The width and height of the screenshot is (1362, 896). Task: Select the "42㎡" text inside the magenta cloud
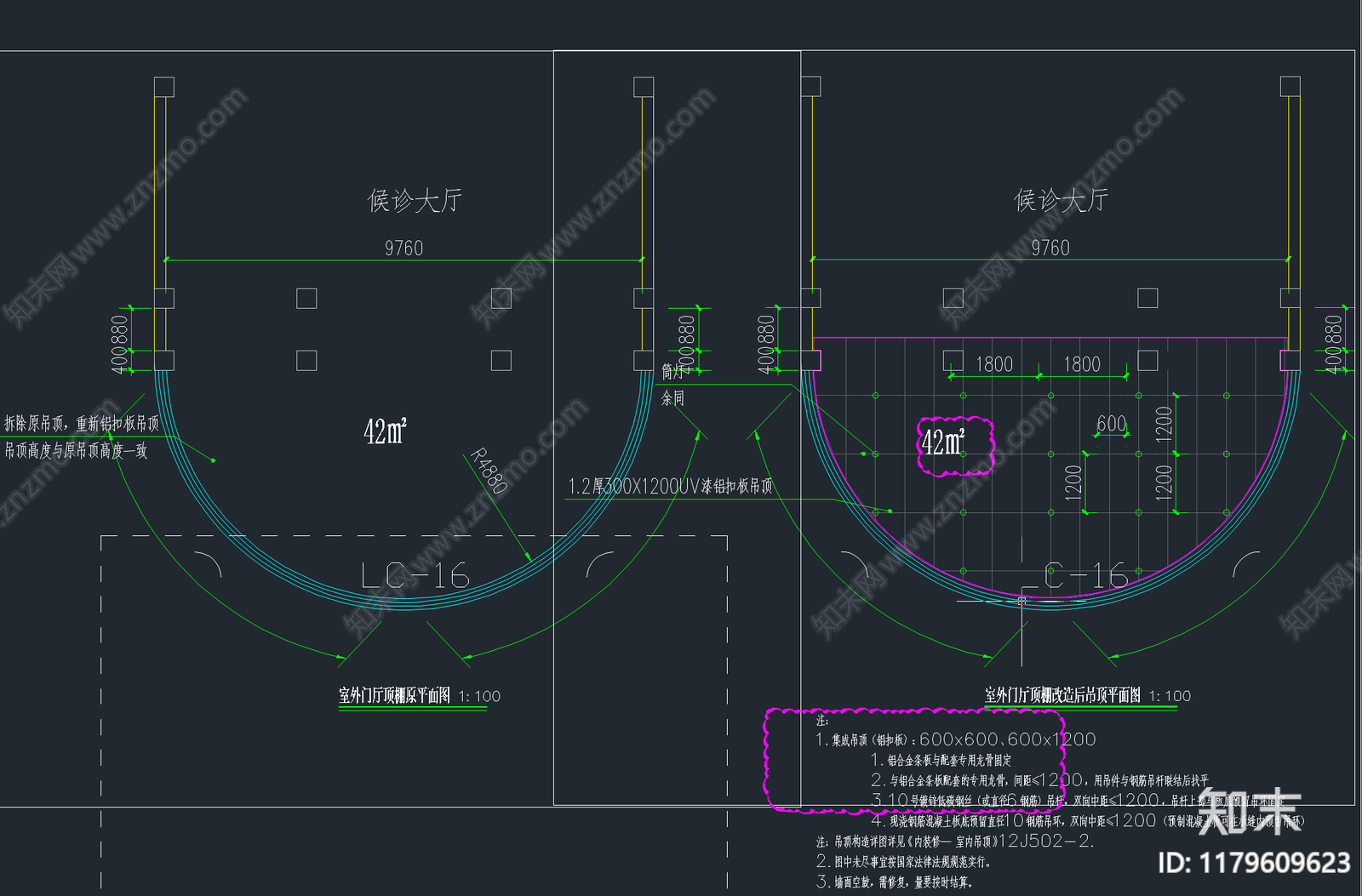tap(944, 442)
